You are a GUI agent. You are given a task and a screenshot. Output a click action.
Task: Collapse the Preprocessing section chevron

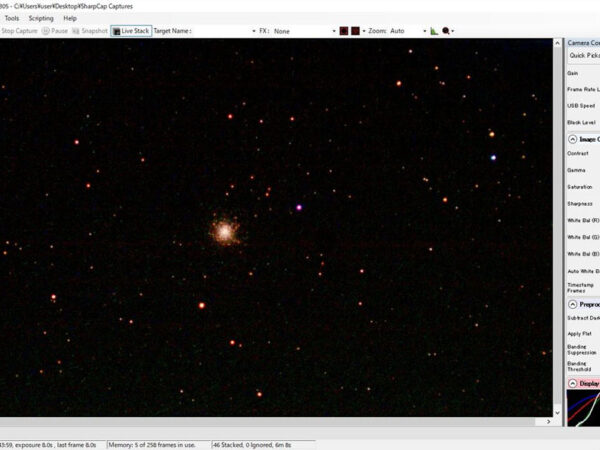pos(572,303)
